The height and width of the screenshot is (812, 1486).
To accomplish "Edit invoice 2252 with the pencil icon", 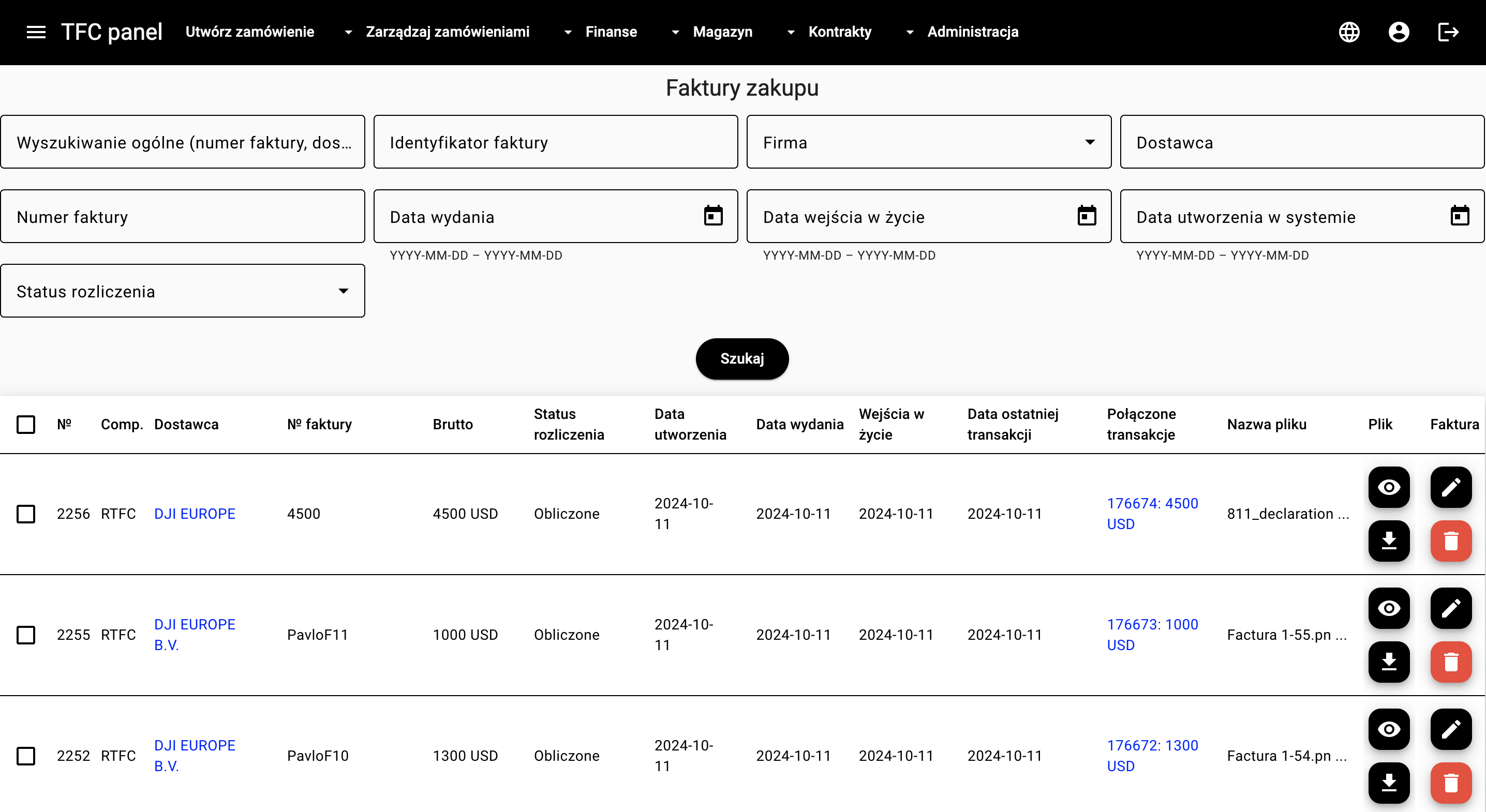I will tap(1451, 730).
